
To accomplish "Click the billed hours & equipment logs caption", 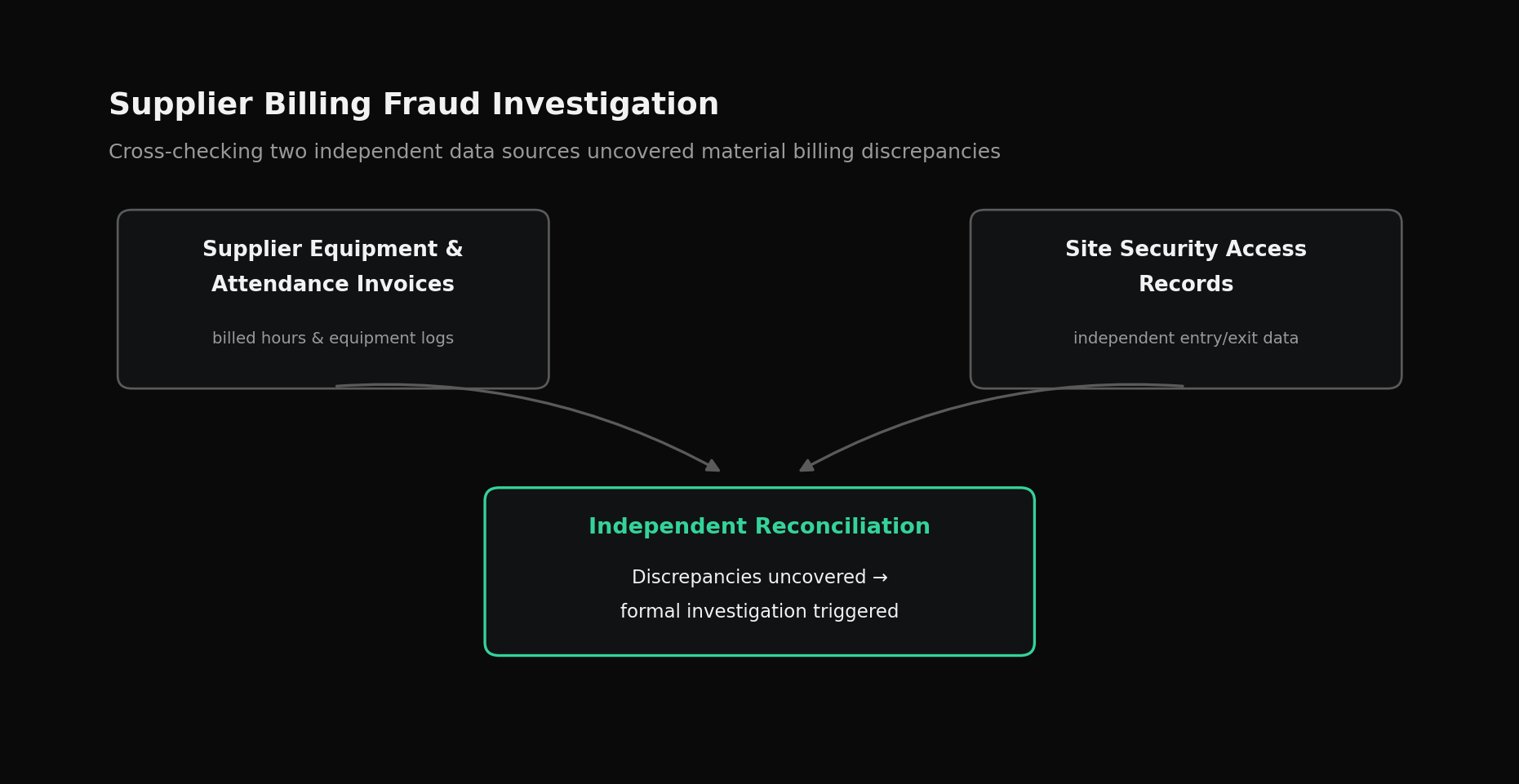I will (x=333, y=339).
